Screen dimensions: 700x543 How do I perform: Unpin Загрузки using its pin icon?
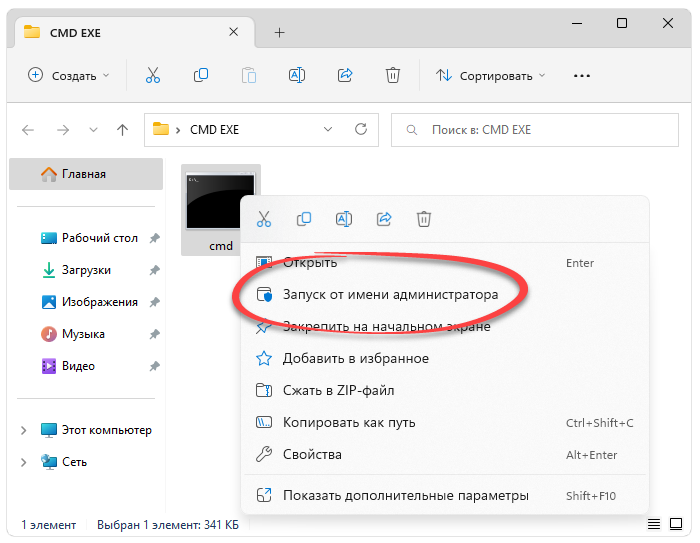[x=154, y=270]
